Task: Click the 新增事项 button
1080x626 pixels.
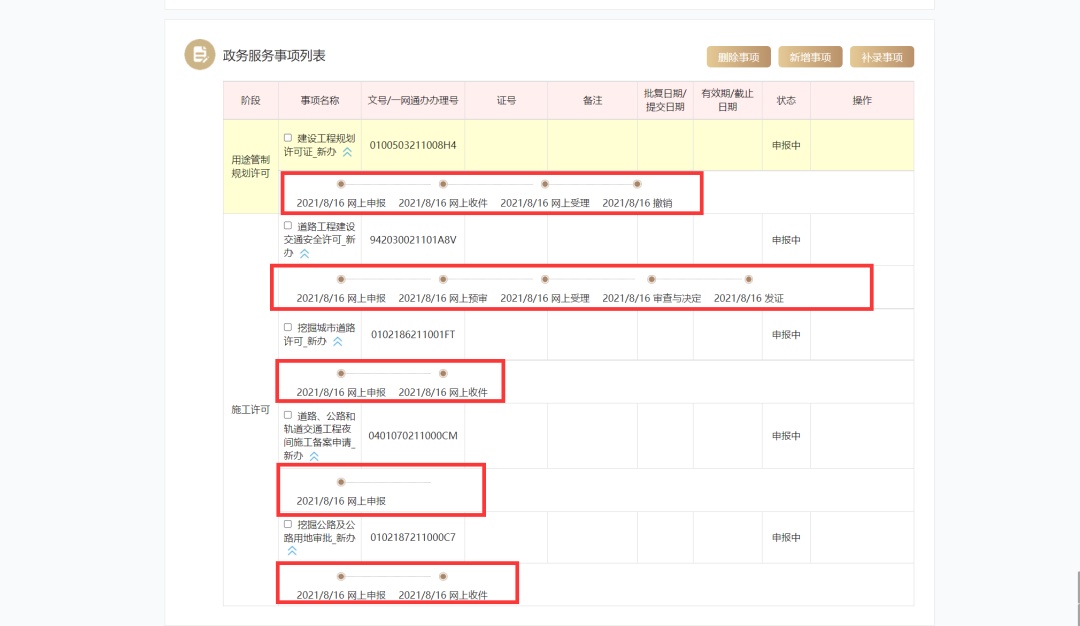Action: (x=810, y=57)
